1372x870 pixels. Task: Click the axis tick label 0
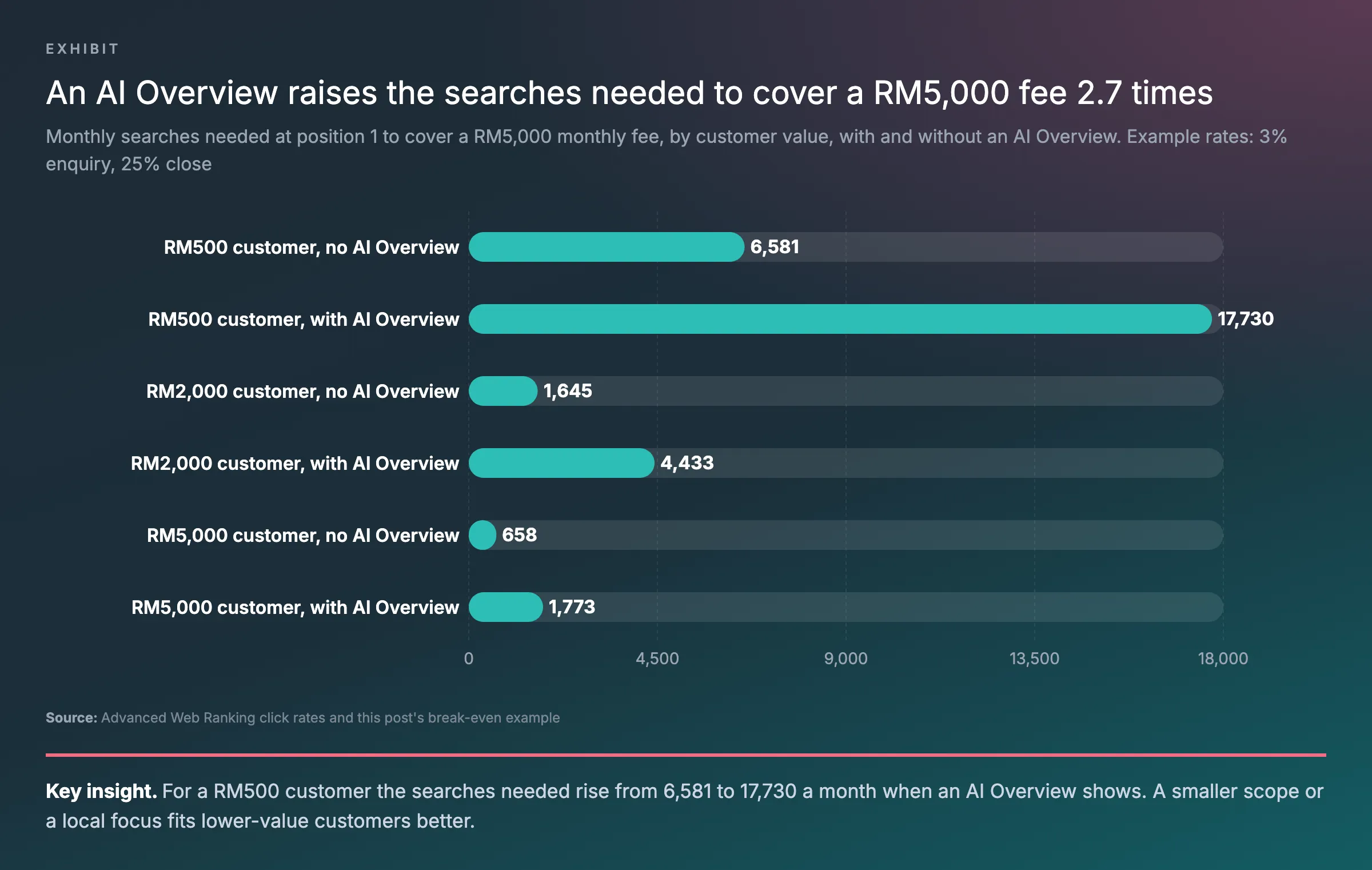pos(469,659)
